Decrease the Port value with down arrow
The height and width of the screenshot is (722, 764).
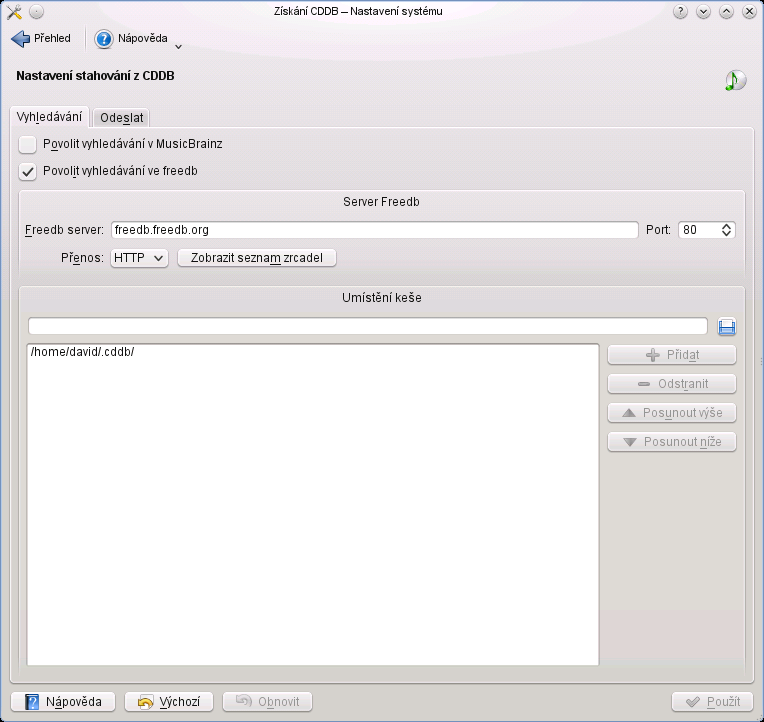[x=726, y=234]
